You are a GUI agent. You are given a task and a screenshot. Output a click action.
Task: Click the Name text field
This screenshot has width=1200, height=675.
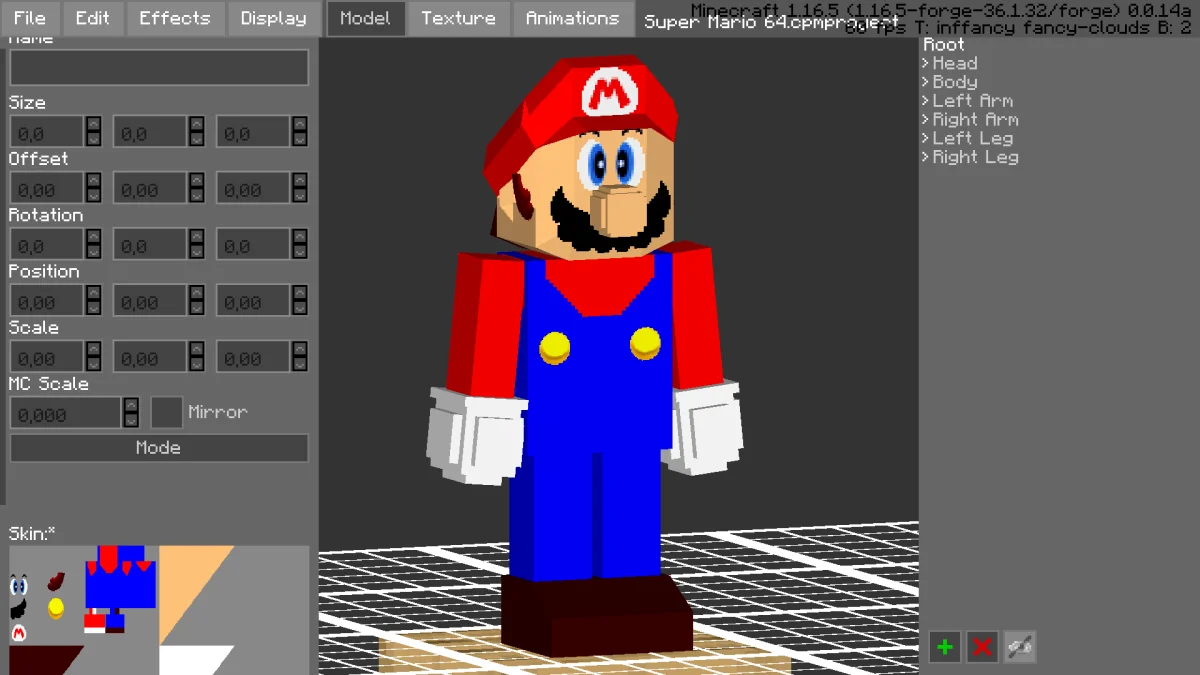159,67
